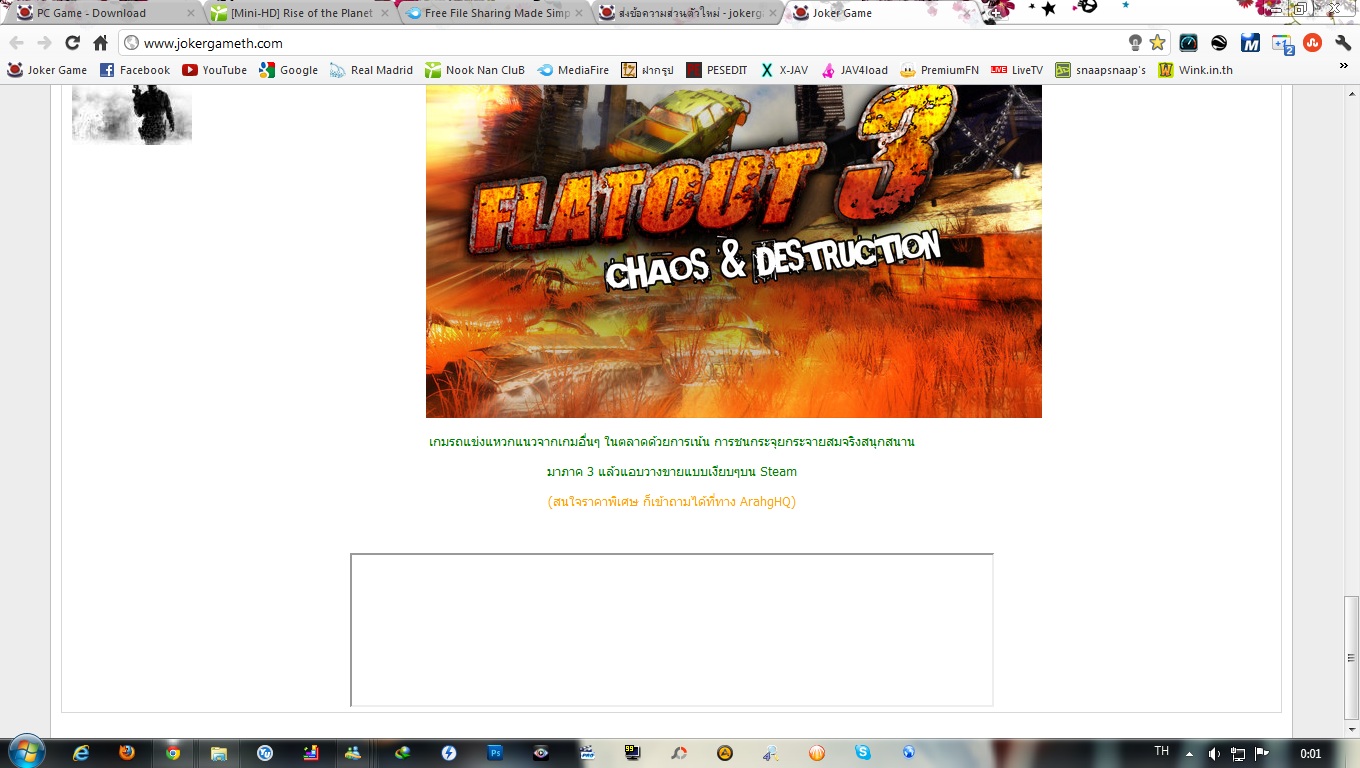Click the orange ArahgHQ special price text
This screenshot has height=768, width=1360.
[x=672, y=502]
